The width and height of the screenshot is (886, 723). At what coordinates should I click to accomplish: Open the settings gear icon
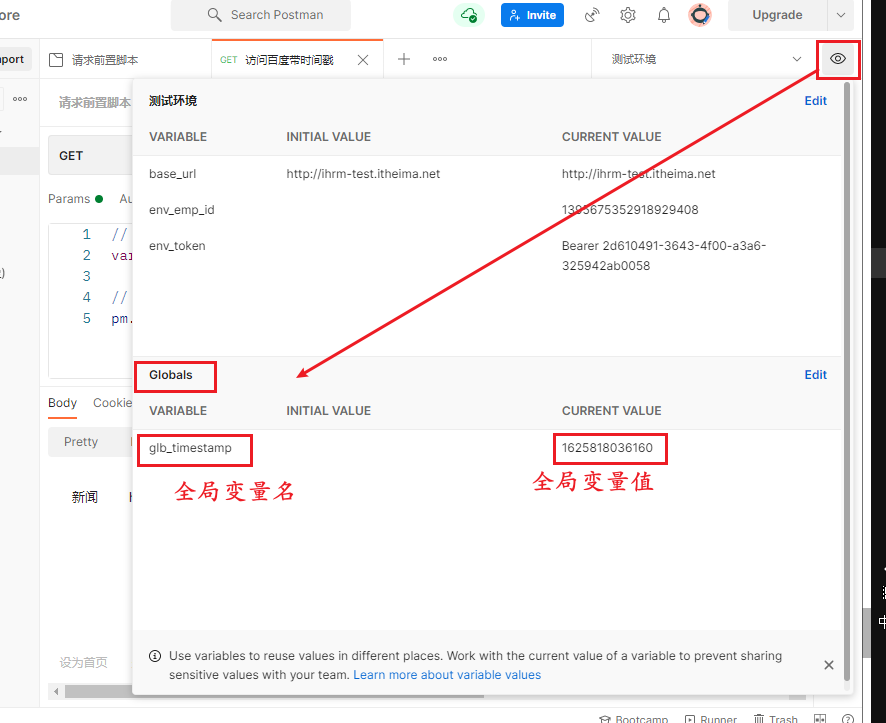(x=628, y=15)
